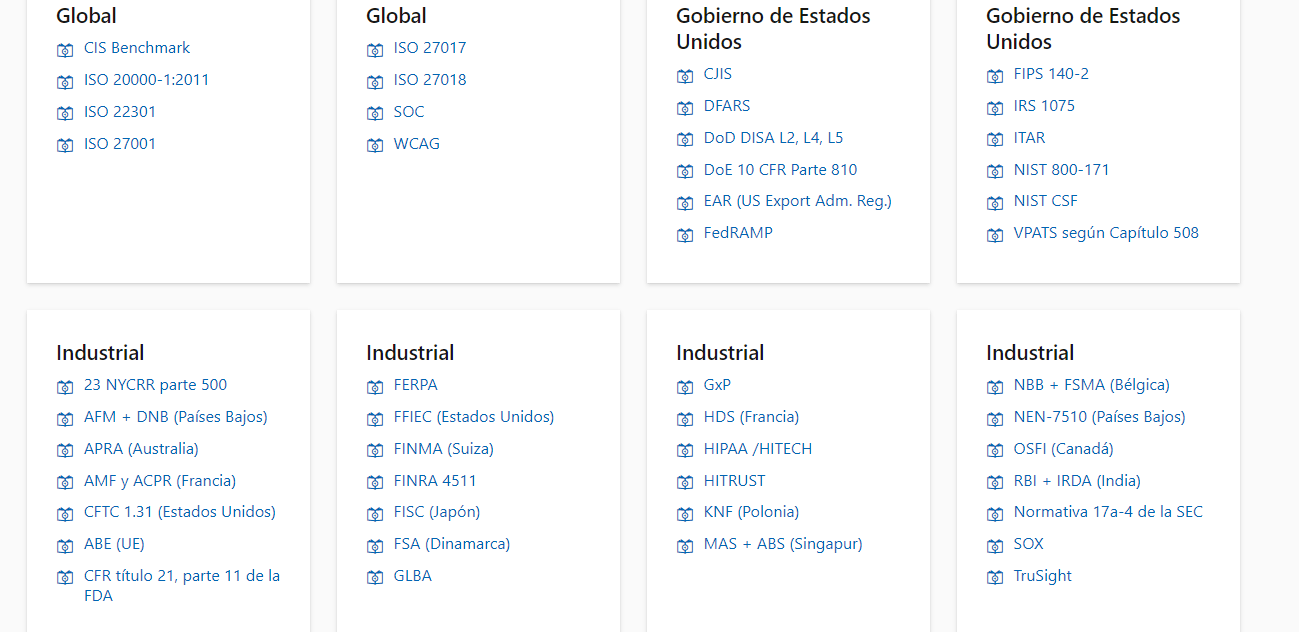Follow the FFIEC (Estados Unidos) link
Screen dimensions: 1299x632
tap(474, 417)
